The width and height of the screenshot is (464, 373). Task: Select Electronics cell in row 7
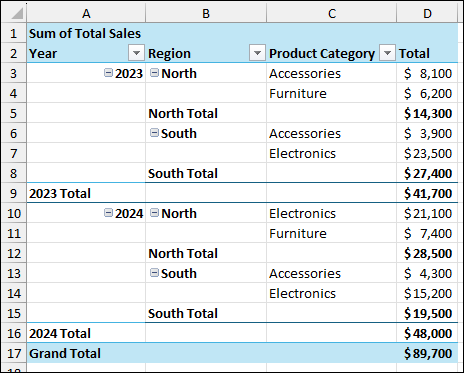(x=332, y=153)
